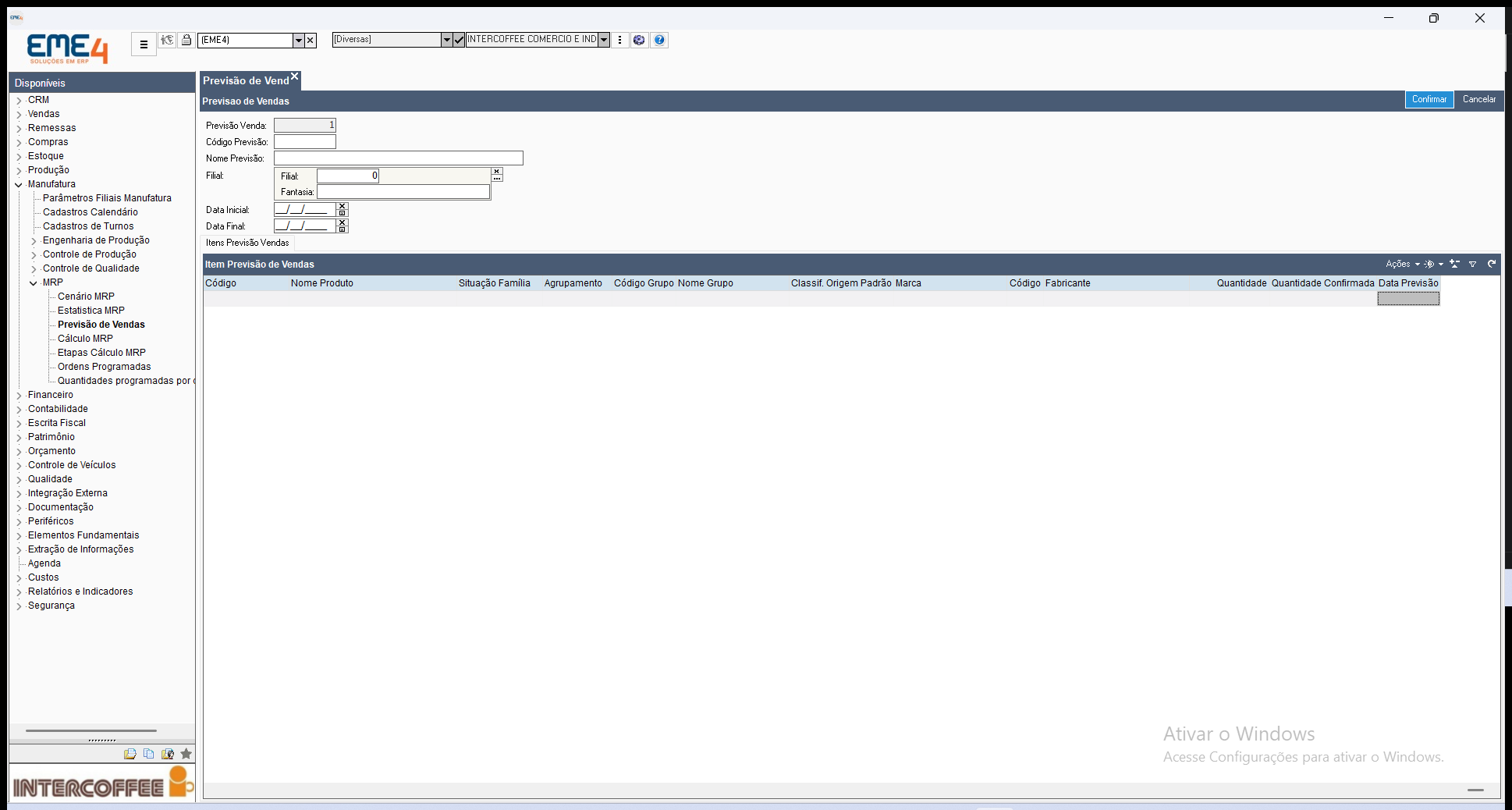
Task: Collapse the Manufatura tree node
Action: point(19,185)
